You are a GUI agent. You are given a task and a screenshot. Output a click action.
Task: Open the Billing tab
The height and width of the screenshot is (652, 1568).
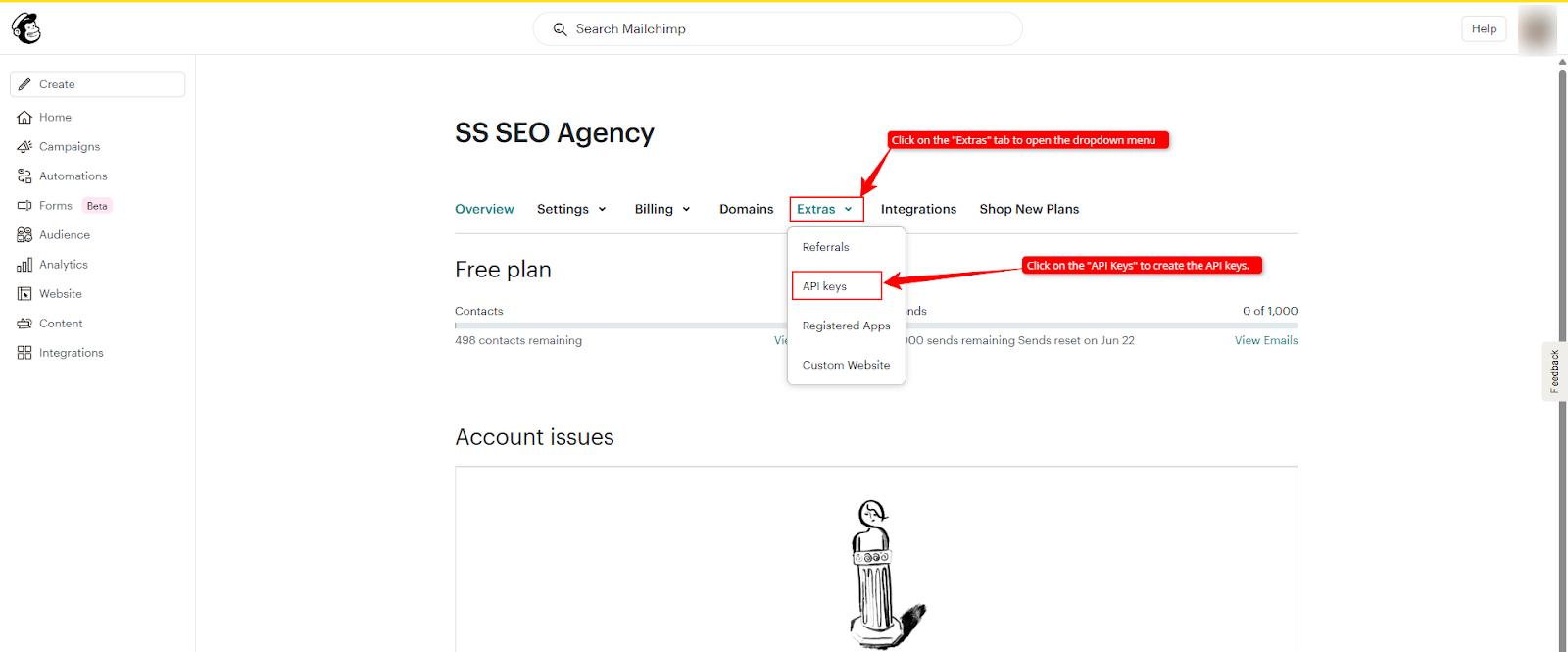coord(654,209)
